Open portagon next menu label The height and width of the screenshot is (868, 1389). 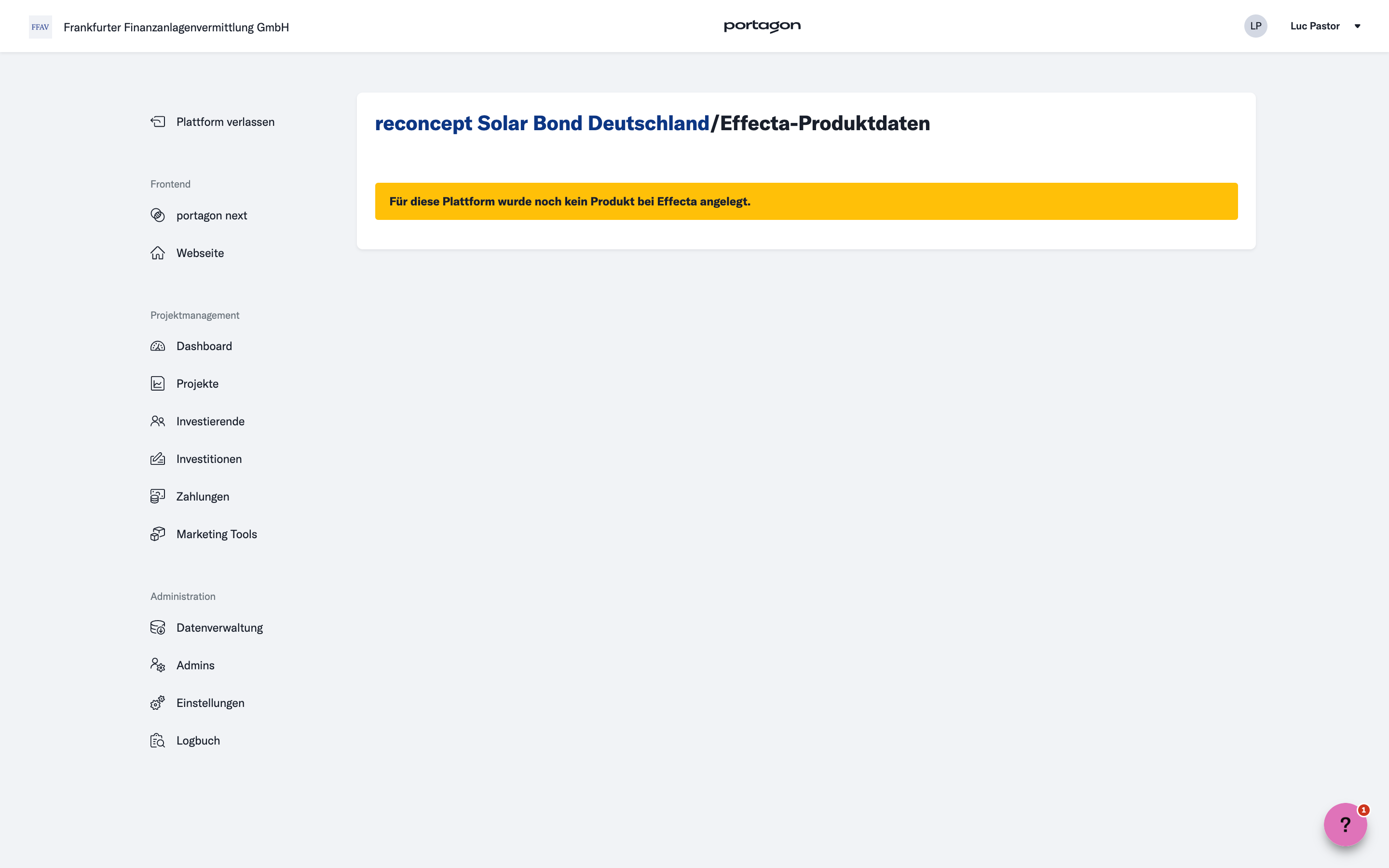[212, 216]
